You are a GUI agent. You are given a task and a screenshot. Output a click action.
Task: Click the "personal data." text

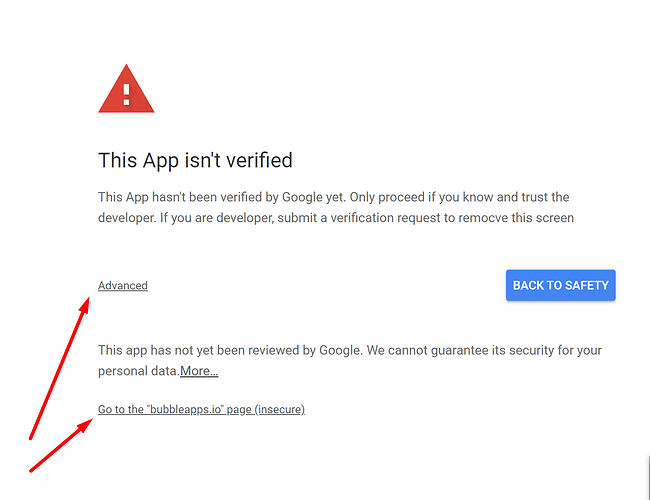[139, 371]
